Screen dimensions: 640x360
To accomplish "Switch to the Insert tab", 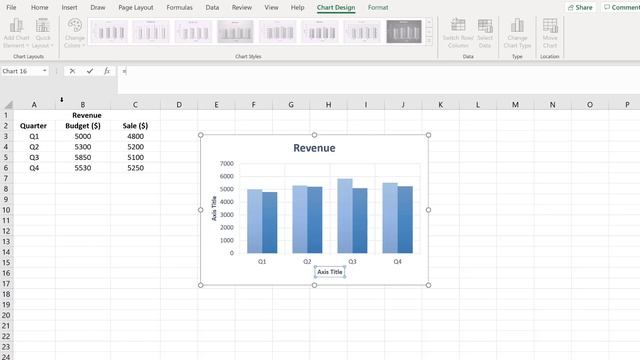I will [69, 7].
